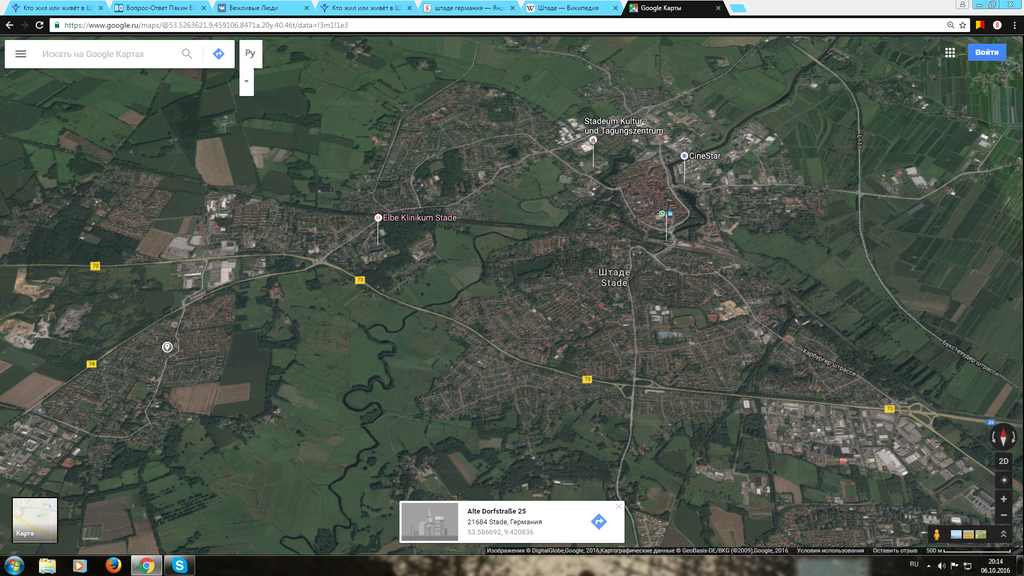Toggle 2D view mode
This screenshot has width=1024, height=576.
pyautogui.click(x=1003, y=461)
